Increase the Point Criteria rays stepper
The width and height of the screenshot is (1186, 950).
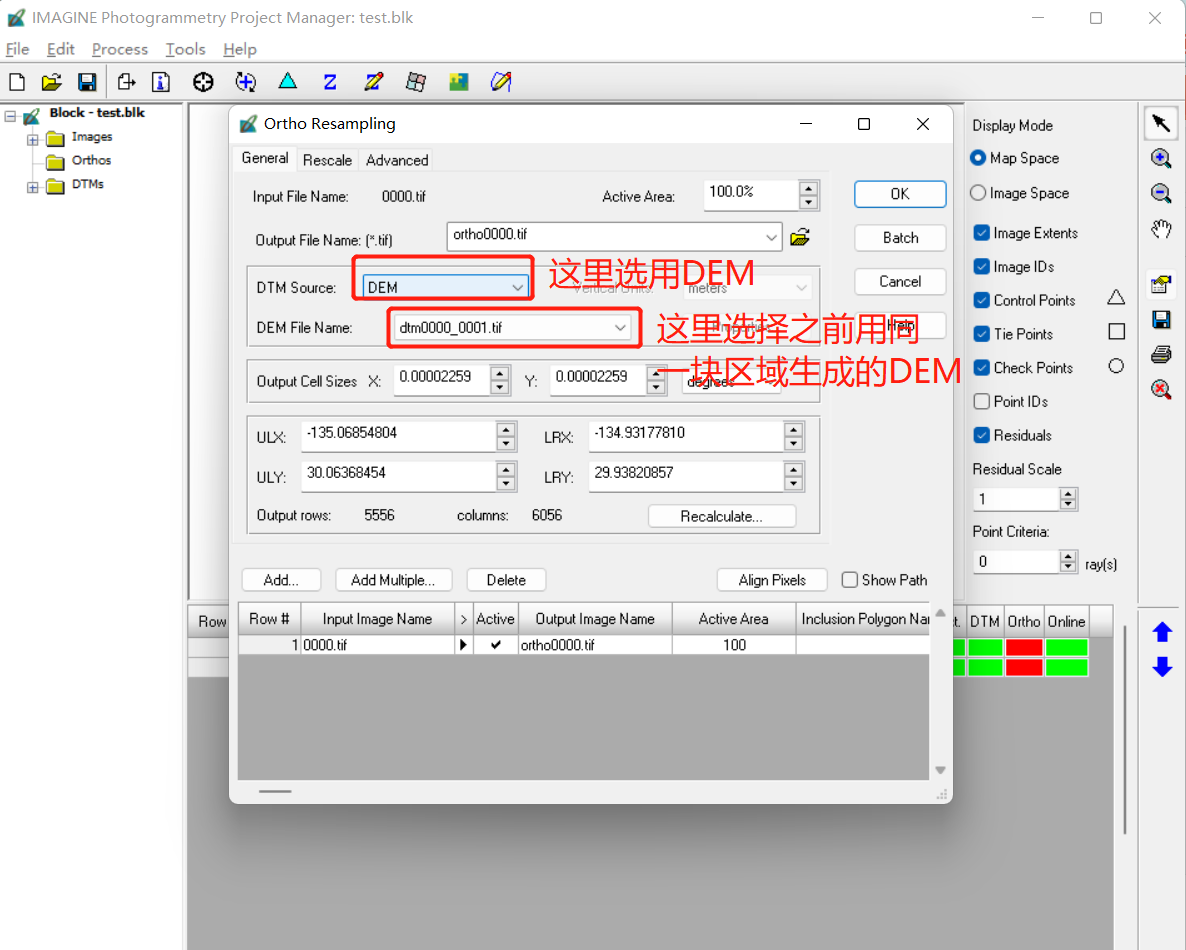coord(1068,557)
